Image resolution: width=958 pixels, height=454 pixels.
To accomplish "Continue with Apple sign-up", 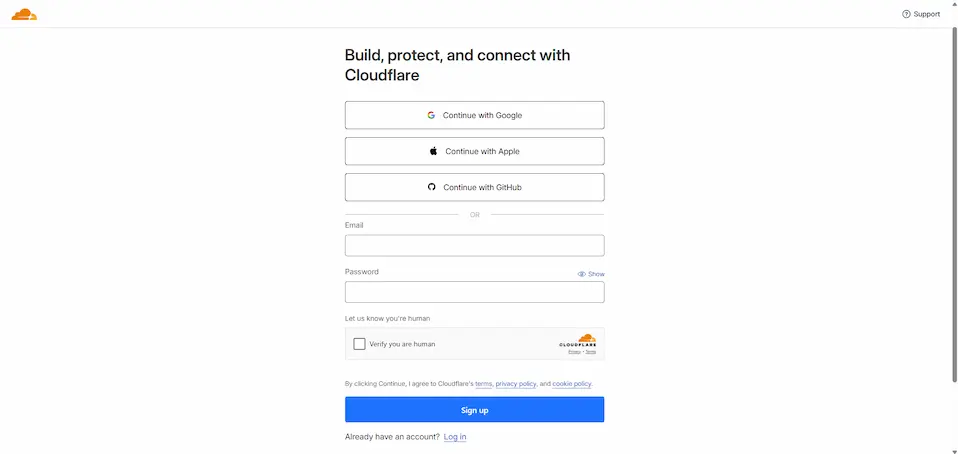I will point(474,151).
